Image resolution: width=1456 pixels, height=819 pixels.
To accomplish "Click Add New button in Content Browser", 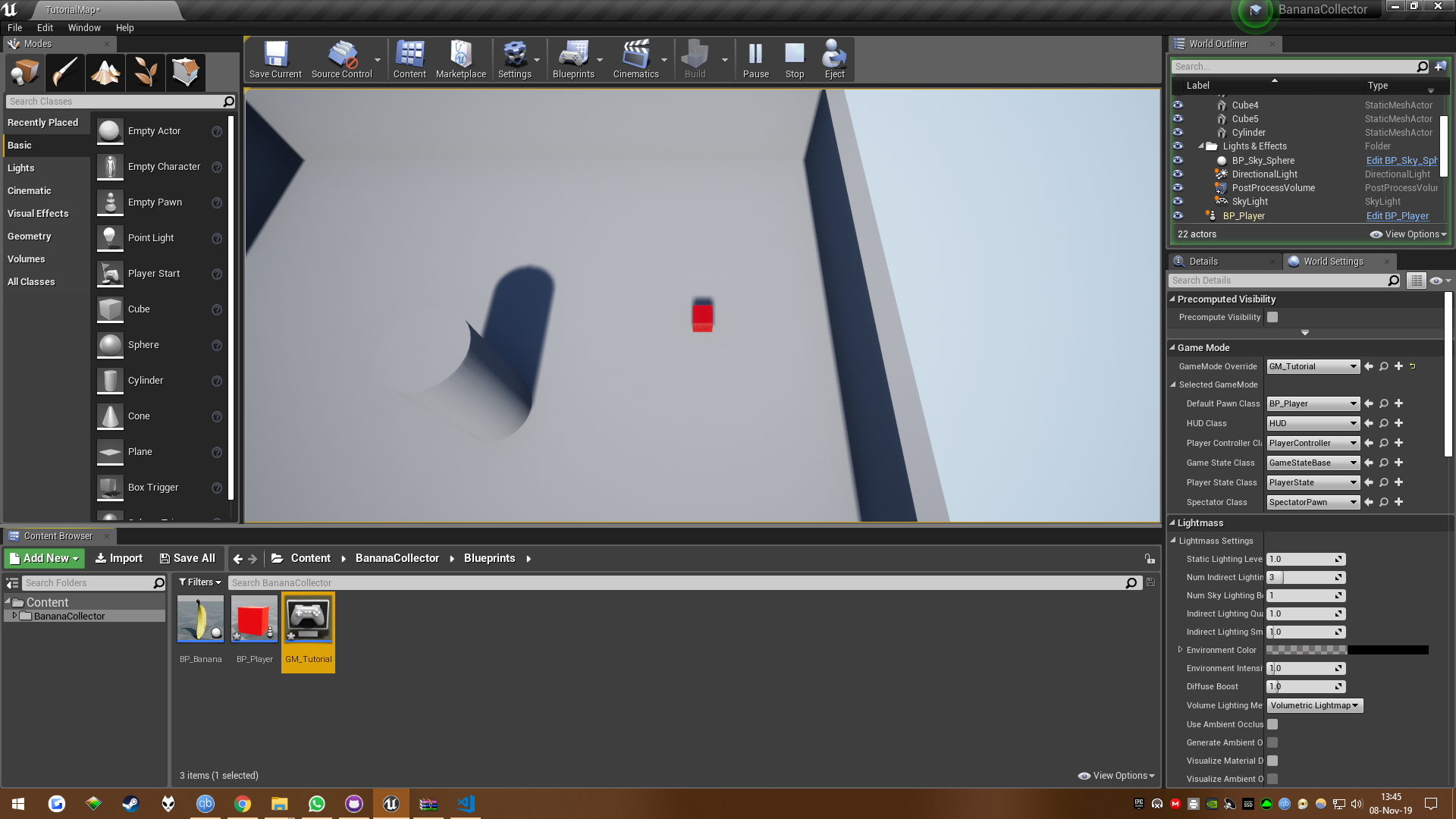I will pyautogui.click(x=44, y=558).
